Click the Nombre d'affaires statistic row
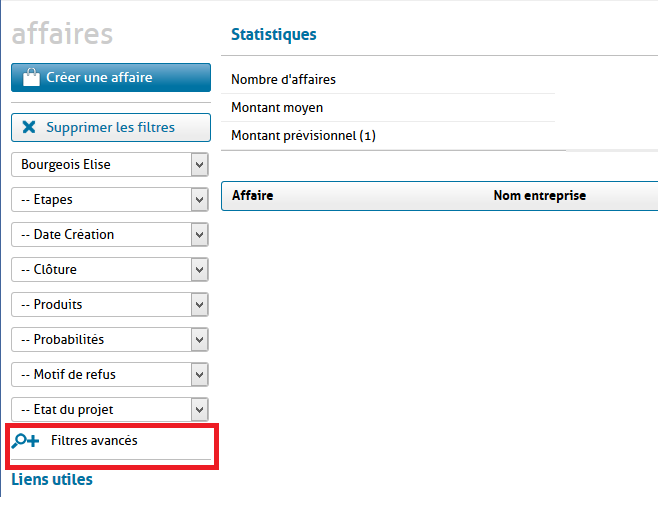The width and height of the screenshot is (658, 512). [283, 79]
